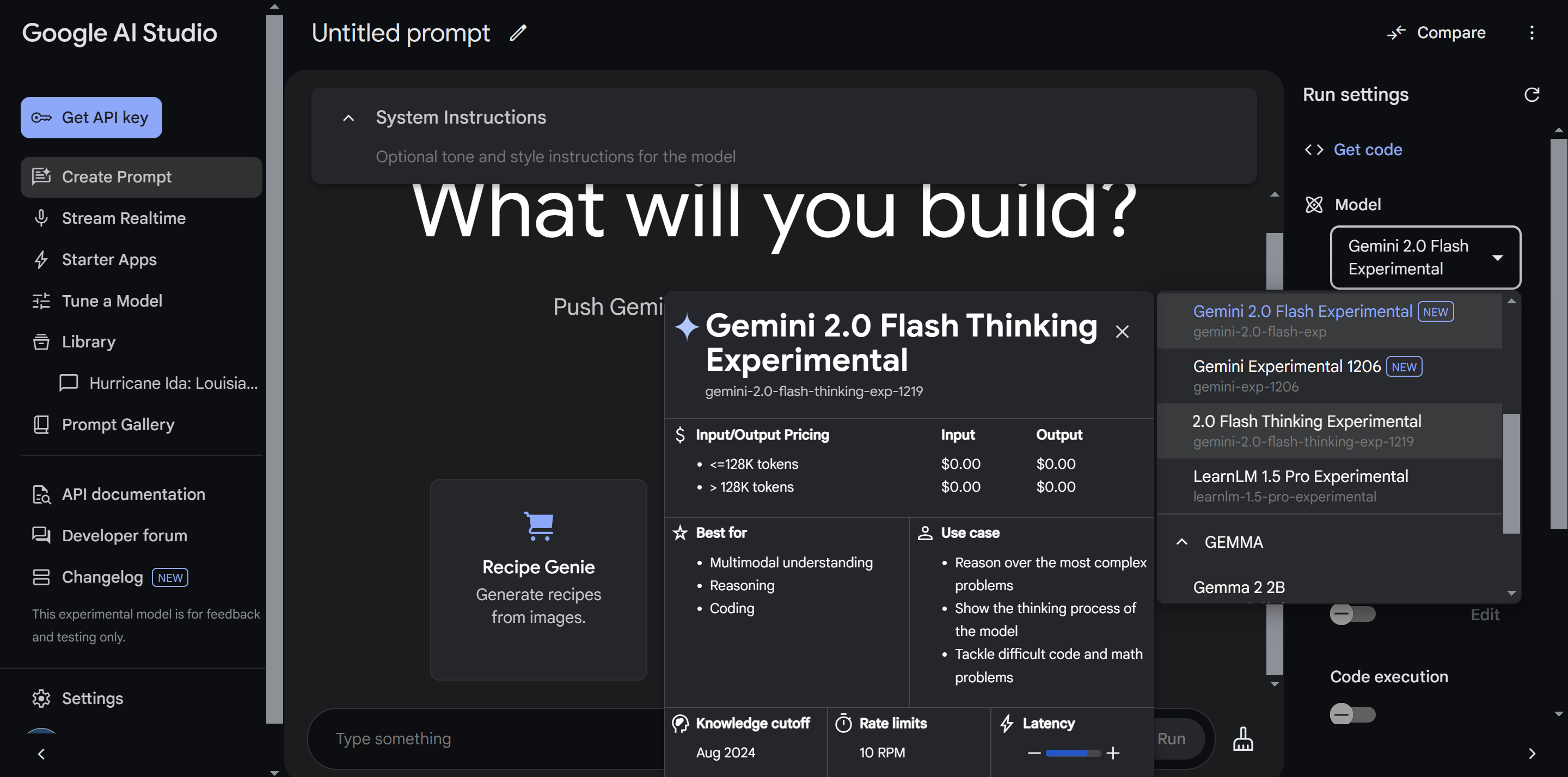Toggle the switch next to Edit
The height and width of the screenshot is (777, 1568).
[1352, 614]
